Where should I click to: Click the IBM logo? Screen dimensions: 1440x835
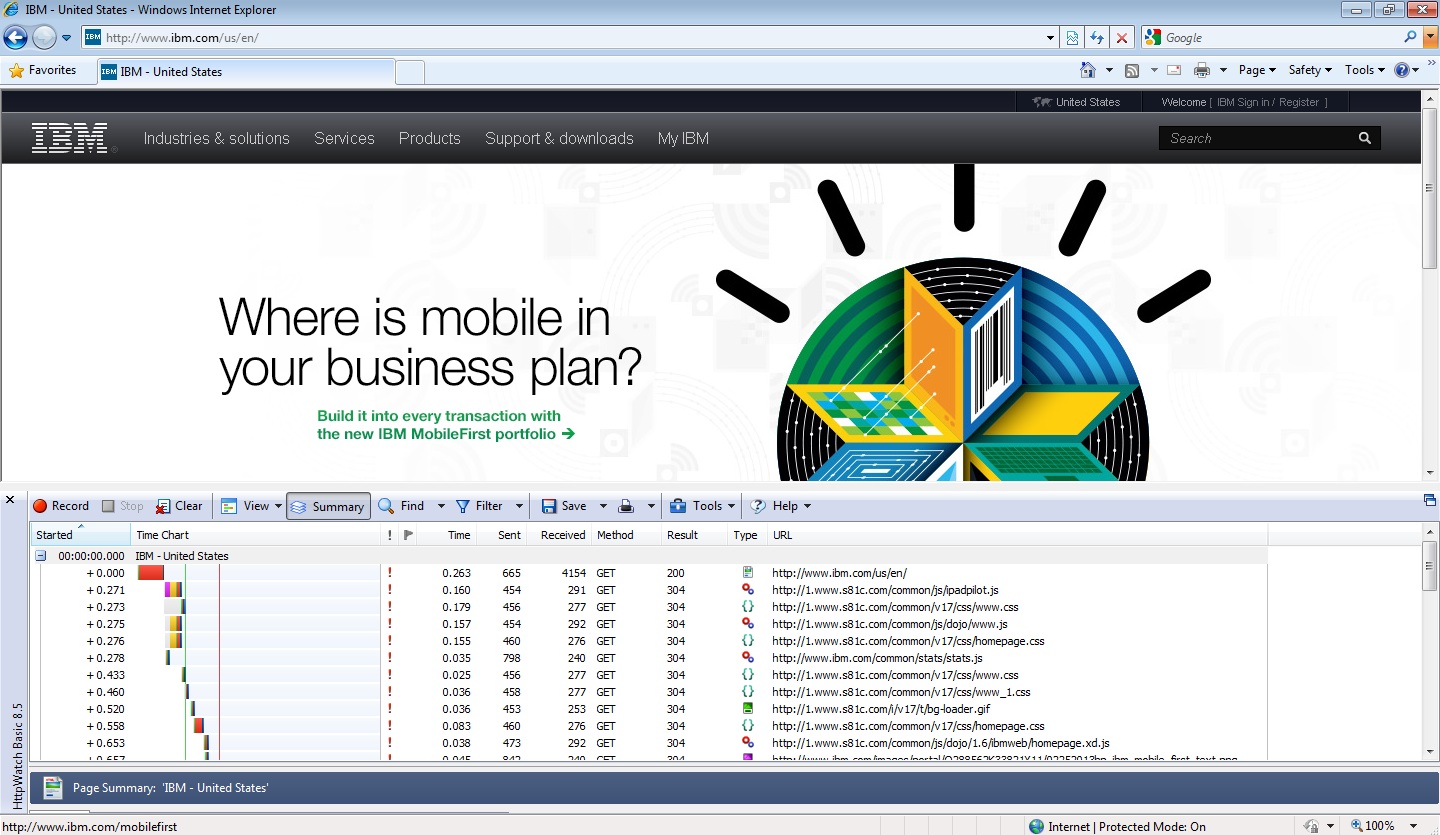click(71, 138)
